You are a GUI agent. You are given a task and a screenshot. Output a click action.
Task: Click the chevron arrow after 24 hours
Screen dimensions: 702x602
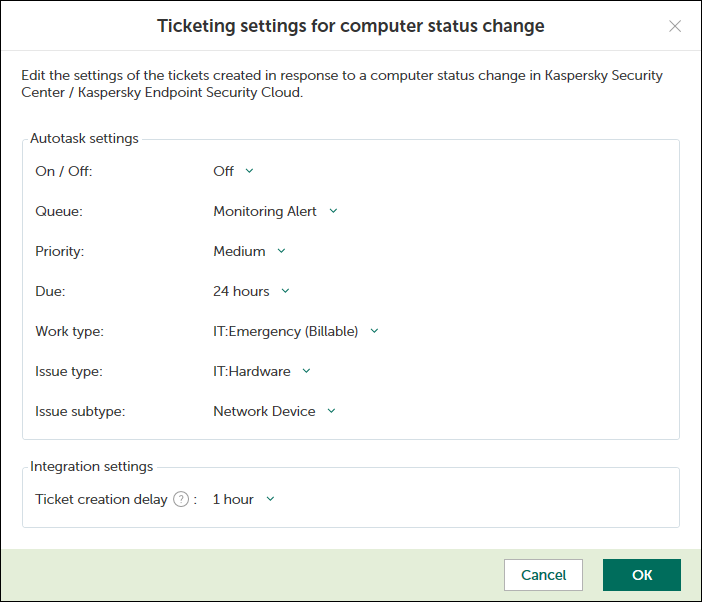click(x=285, y=291)
